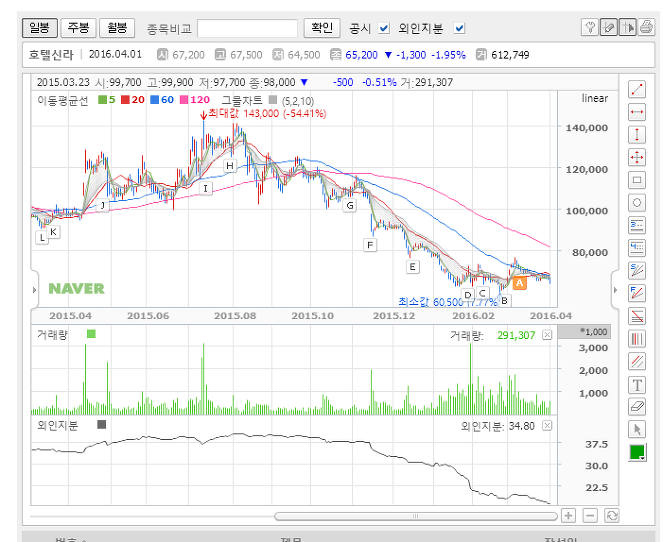Click the 외인지분 legend square
This screenshot has width=663, height=542.
pyautogui.click(x=101, y=424)
